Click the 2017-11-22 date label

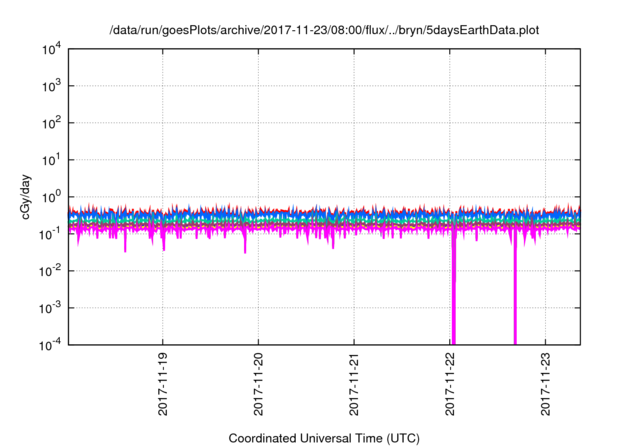(449, 384)
